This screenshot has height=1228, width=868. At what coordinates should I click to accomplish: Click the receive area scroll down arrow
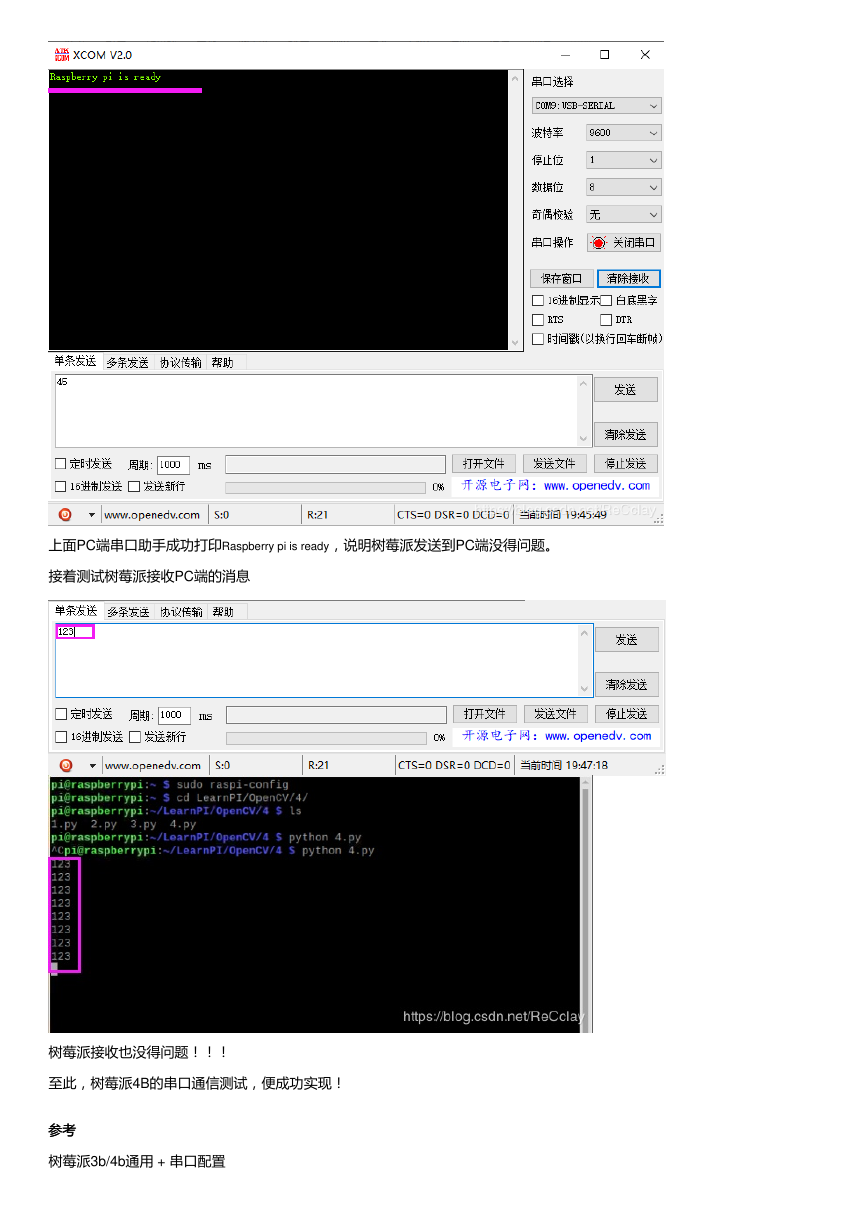tap(516, 341)
